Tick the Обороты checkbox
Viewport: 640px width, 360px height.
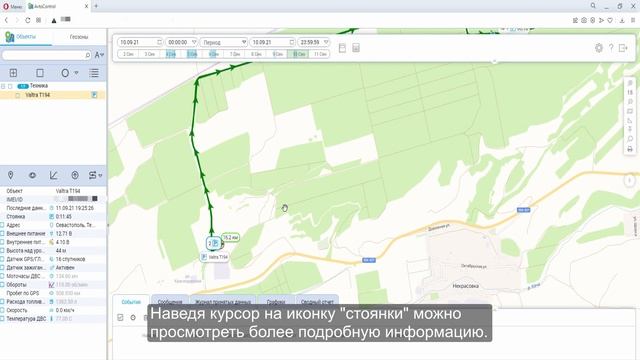click(2, 284)
